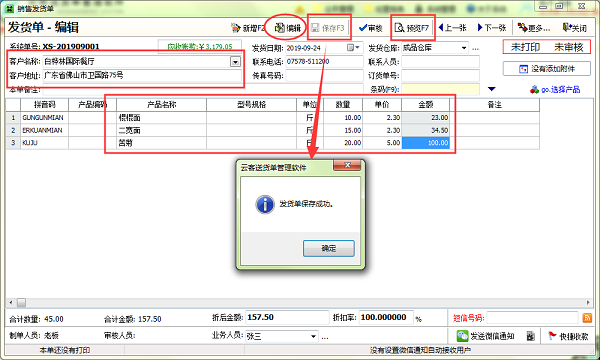The image size is (600, 360).
Task: Click the 本单备注 remarks field
Action: tap(203, 90)
